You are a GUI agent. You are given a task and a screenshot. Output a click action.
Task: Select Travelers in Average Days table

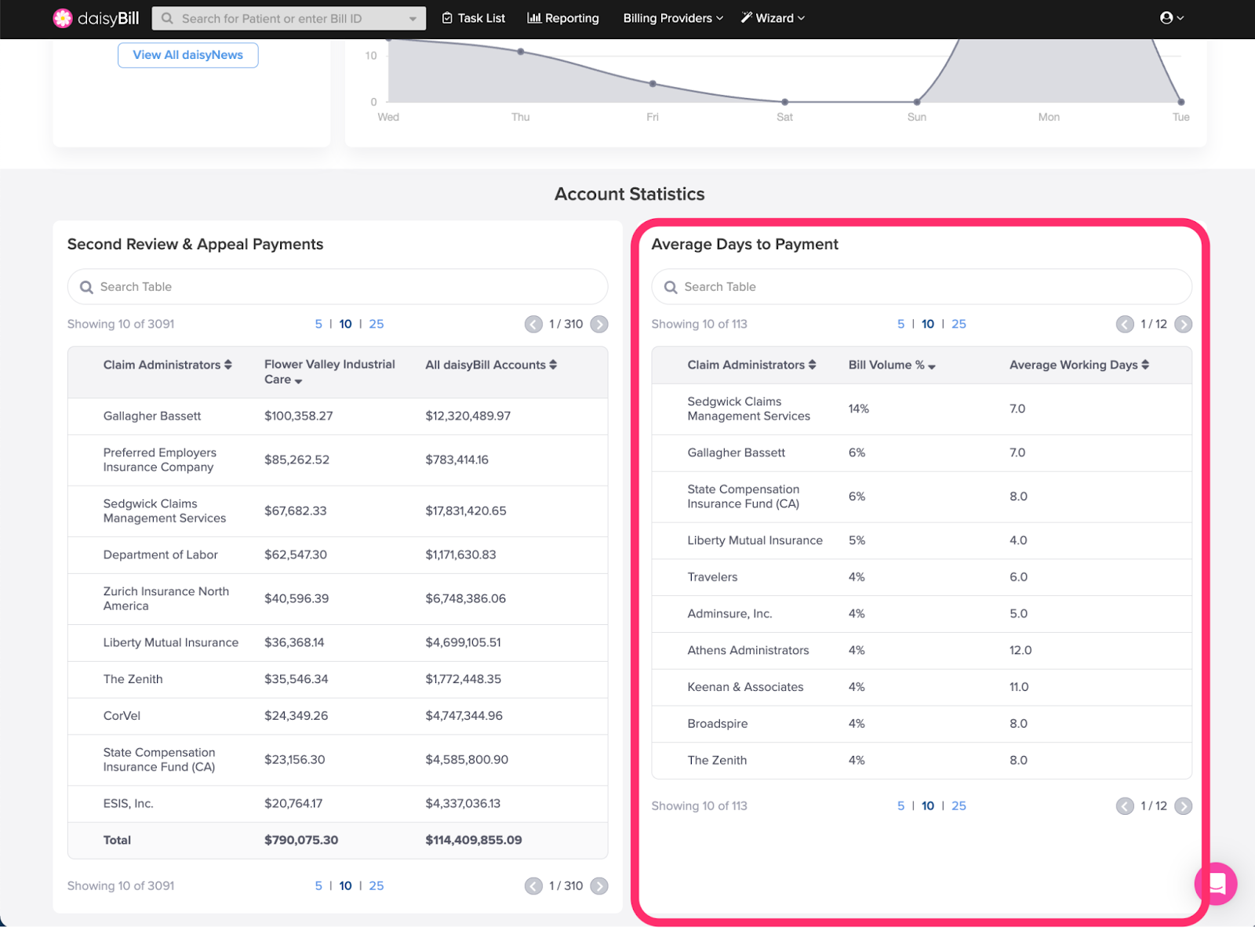922,577
